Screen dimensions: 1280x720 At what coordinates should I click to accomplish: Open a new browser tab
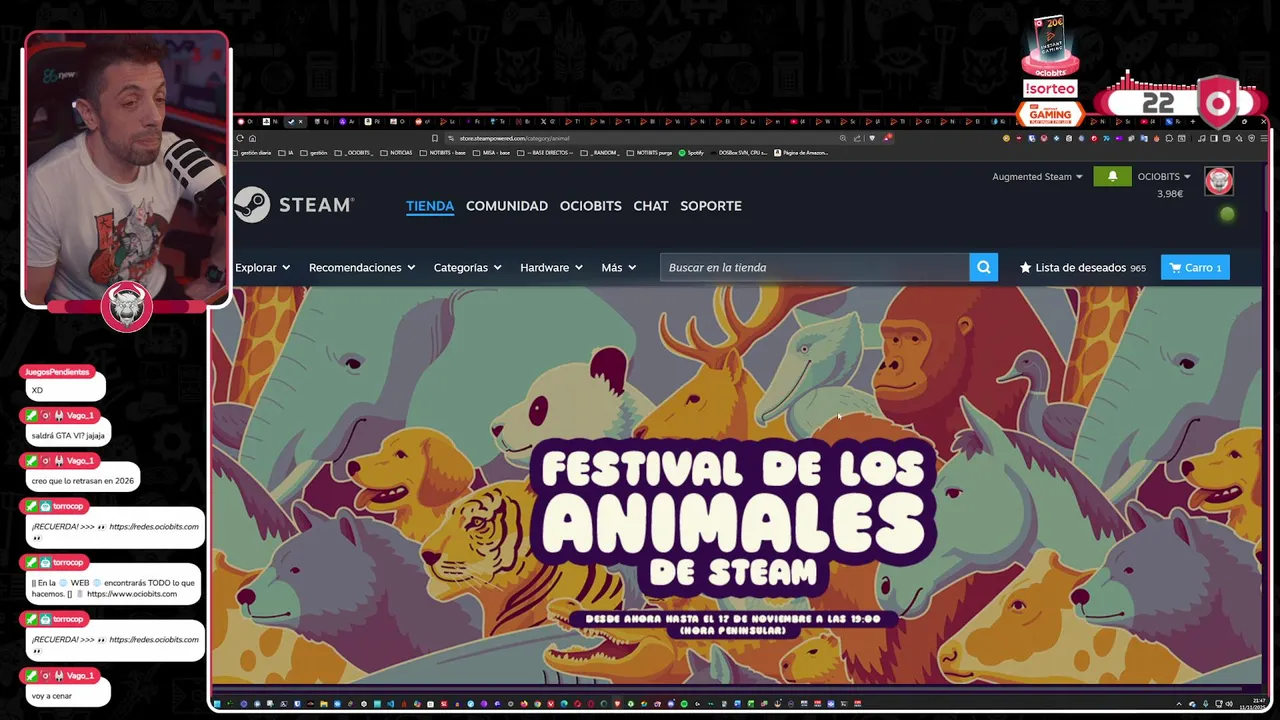pyautogui.click(x=1193, y=122)
